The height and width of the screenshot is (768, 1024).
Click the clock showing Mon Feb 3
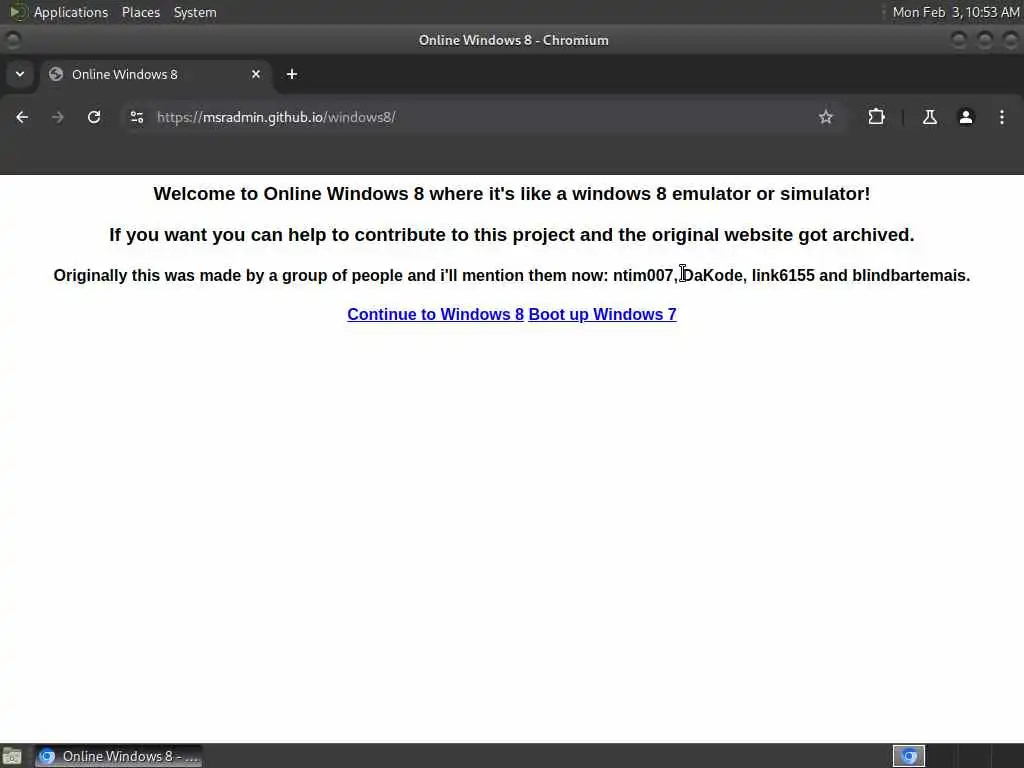click(955, 12)
